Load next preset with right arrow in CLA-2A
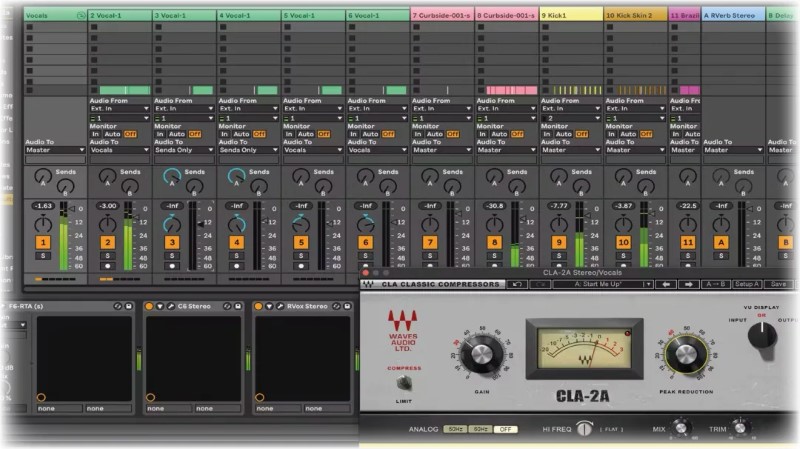 (x=689, y=284)
